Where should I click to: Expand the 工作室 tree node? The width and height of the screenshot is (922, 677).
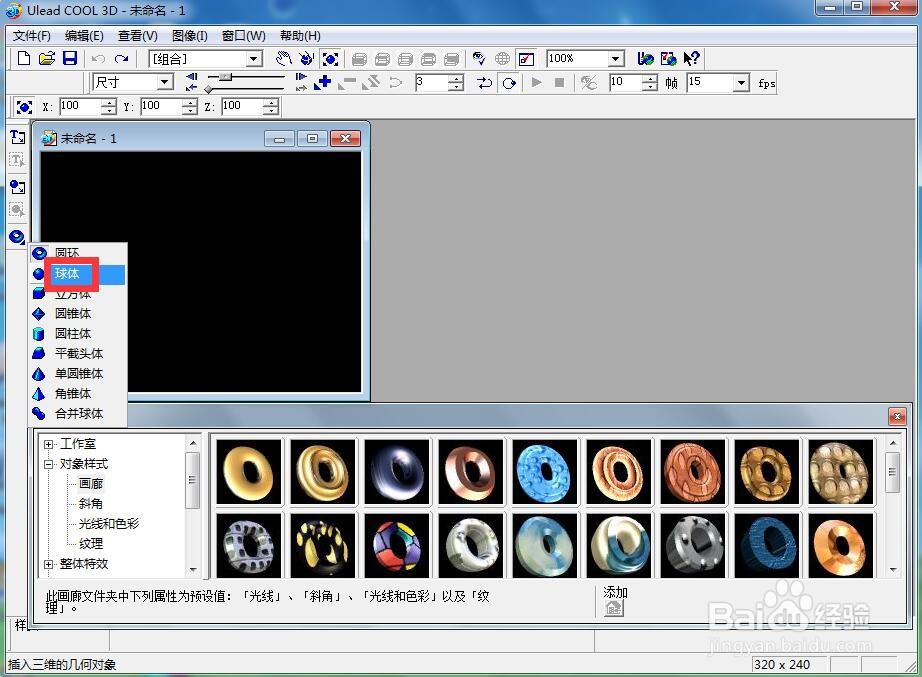tap(49, 444)
